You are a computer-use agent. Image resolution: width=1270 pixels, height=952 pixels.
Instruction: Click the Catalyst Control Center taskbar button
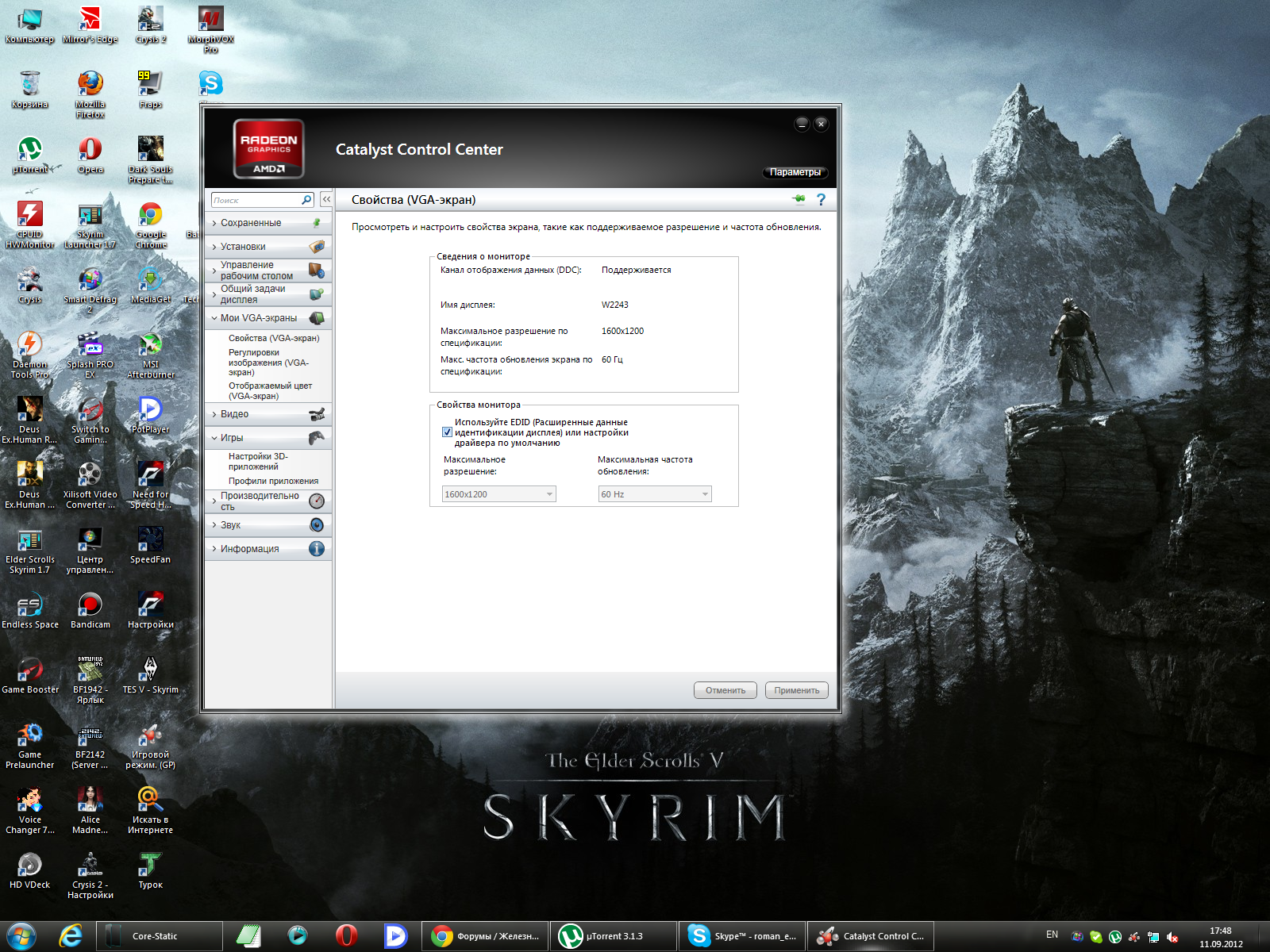(872, 936)
